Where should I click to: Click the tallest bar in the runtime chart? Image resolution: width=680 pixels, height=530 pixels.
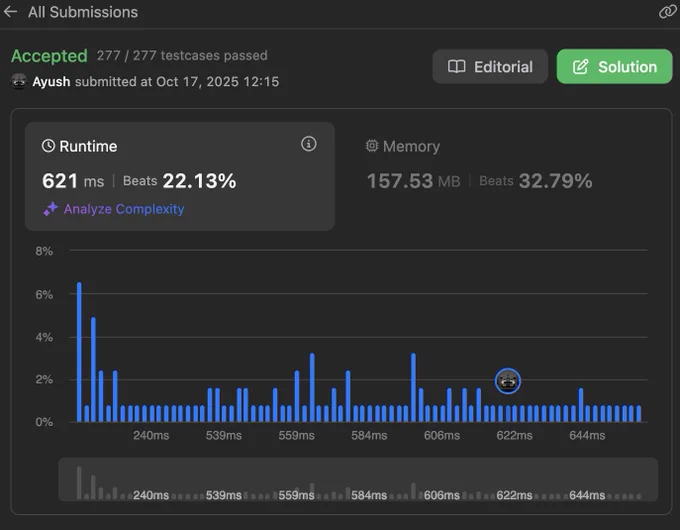(x=79, y=352)
